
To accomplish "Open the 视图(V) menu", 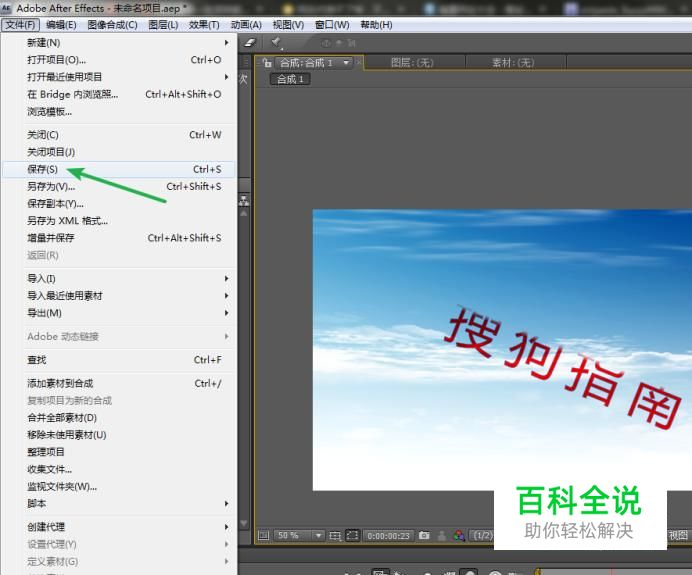I will coord(288,25).
